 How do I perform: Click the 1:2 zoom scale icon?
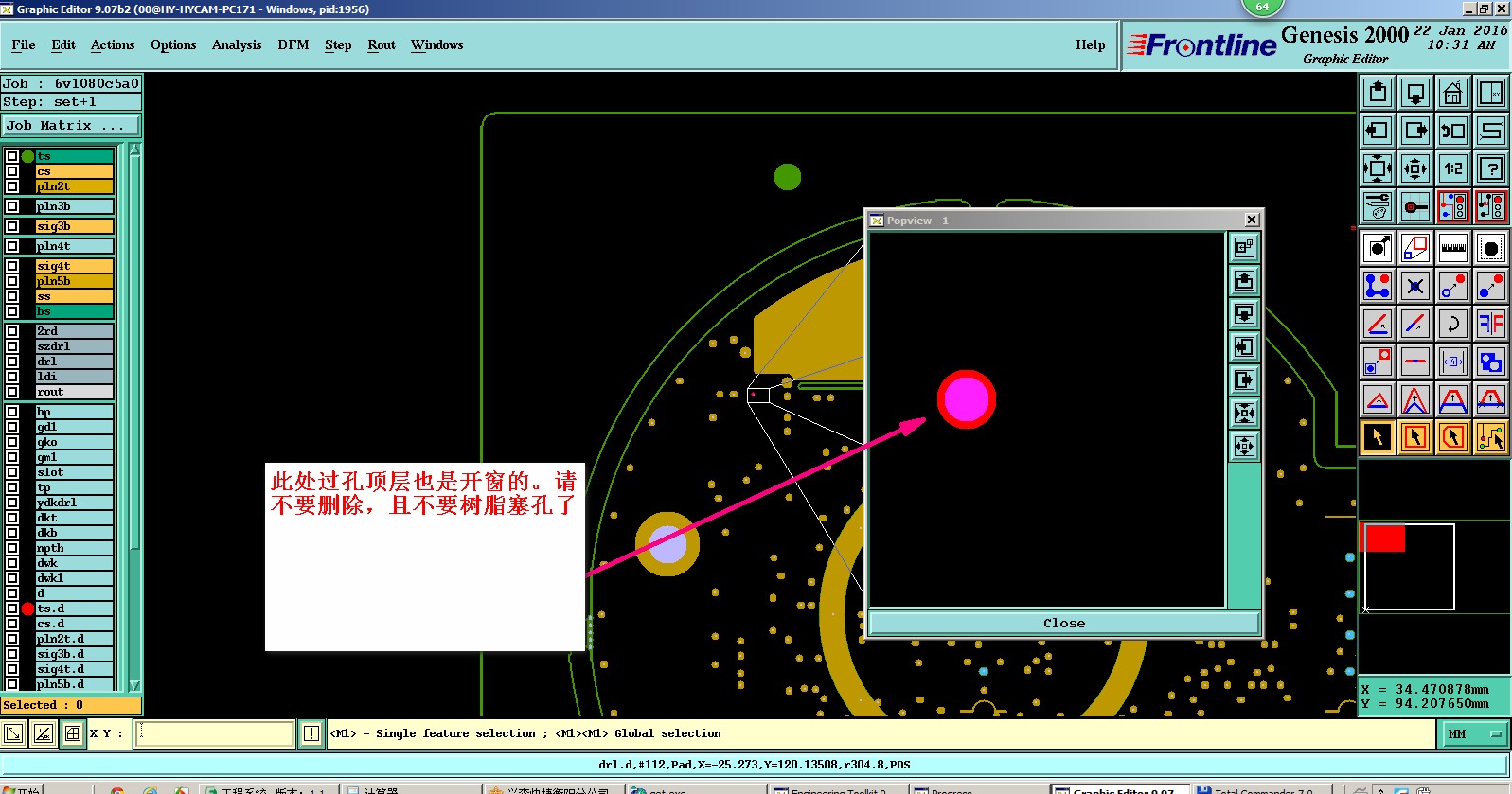tap(1453, 168)
